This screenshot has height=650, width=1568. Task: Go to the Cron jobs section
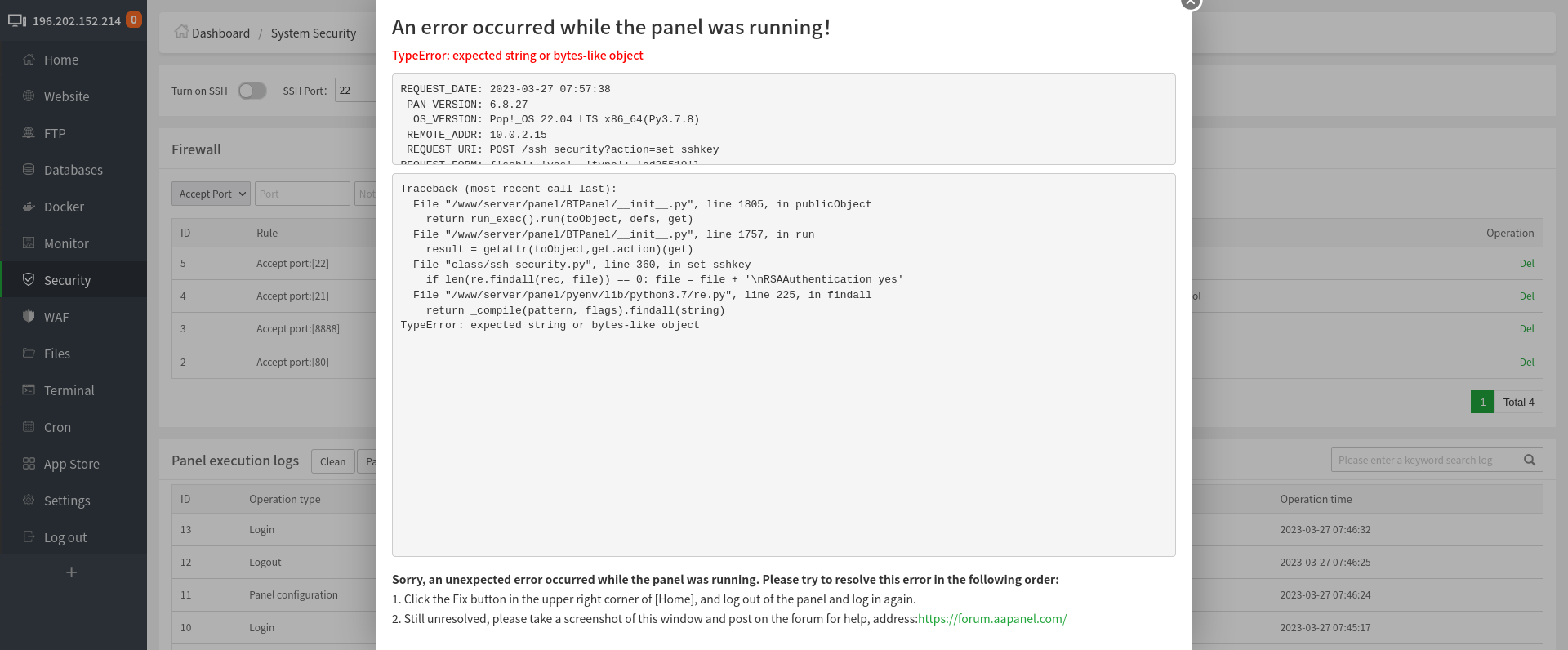(x=56, y=427)
